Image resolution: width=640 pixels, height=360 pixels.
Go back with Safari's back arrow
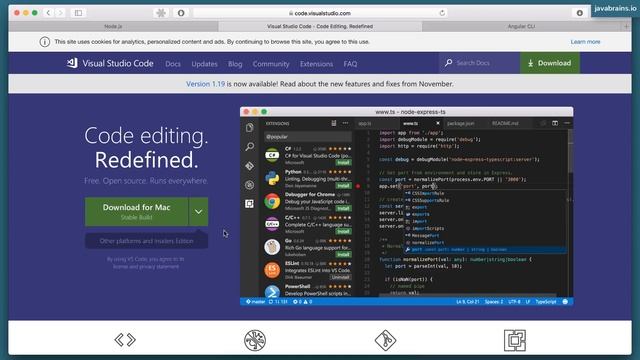pyautogui.click(x=48, y=13)
